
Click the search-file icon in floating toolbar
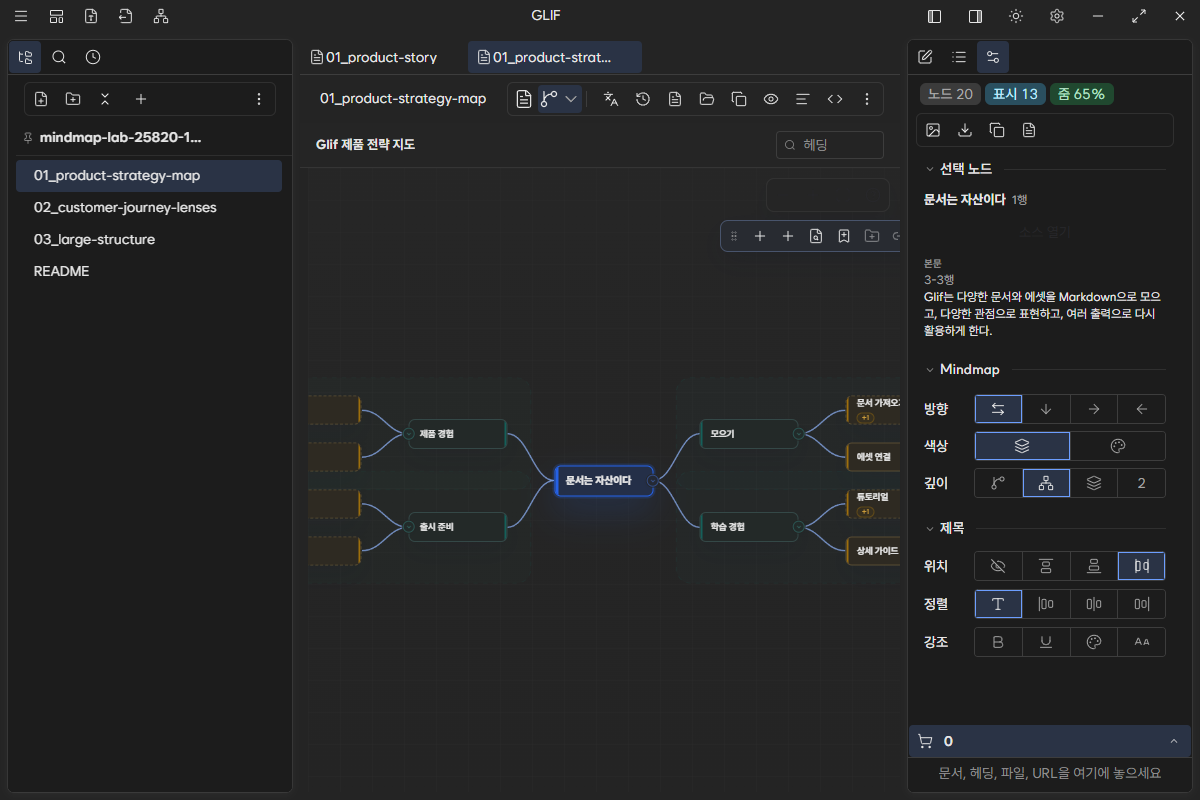[816, 236]
